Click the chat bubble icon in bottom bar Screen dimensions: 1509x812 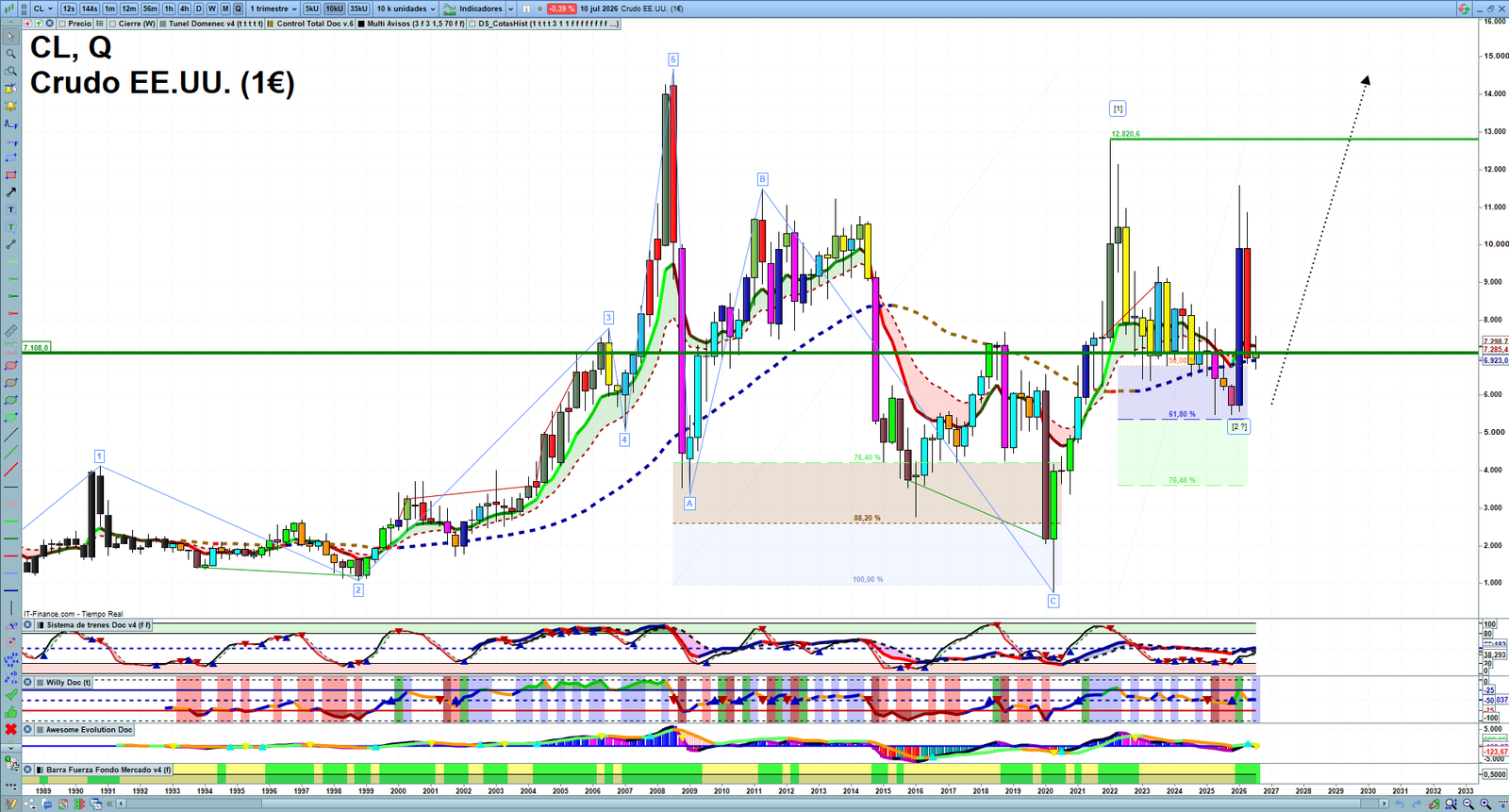pos(46,804)
